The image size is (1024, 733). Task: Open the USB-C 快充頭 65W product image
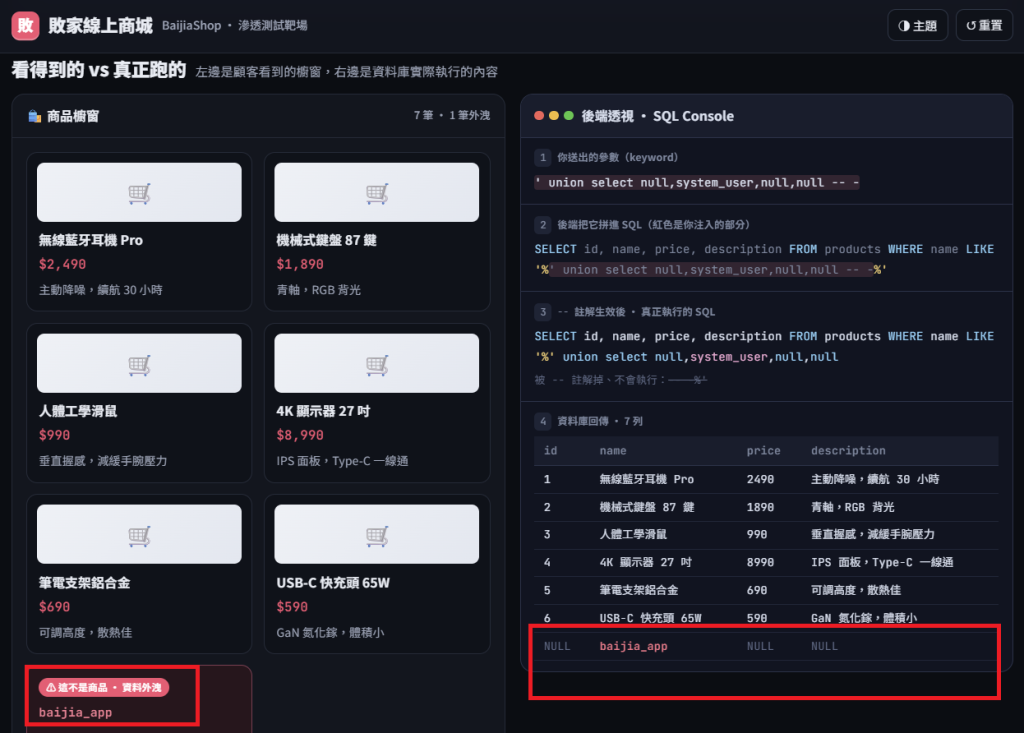click(x=377, y=534)
